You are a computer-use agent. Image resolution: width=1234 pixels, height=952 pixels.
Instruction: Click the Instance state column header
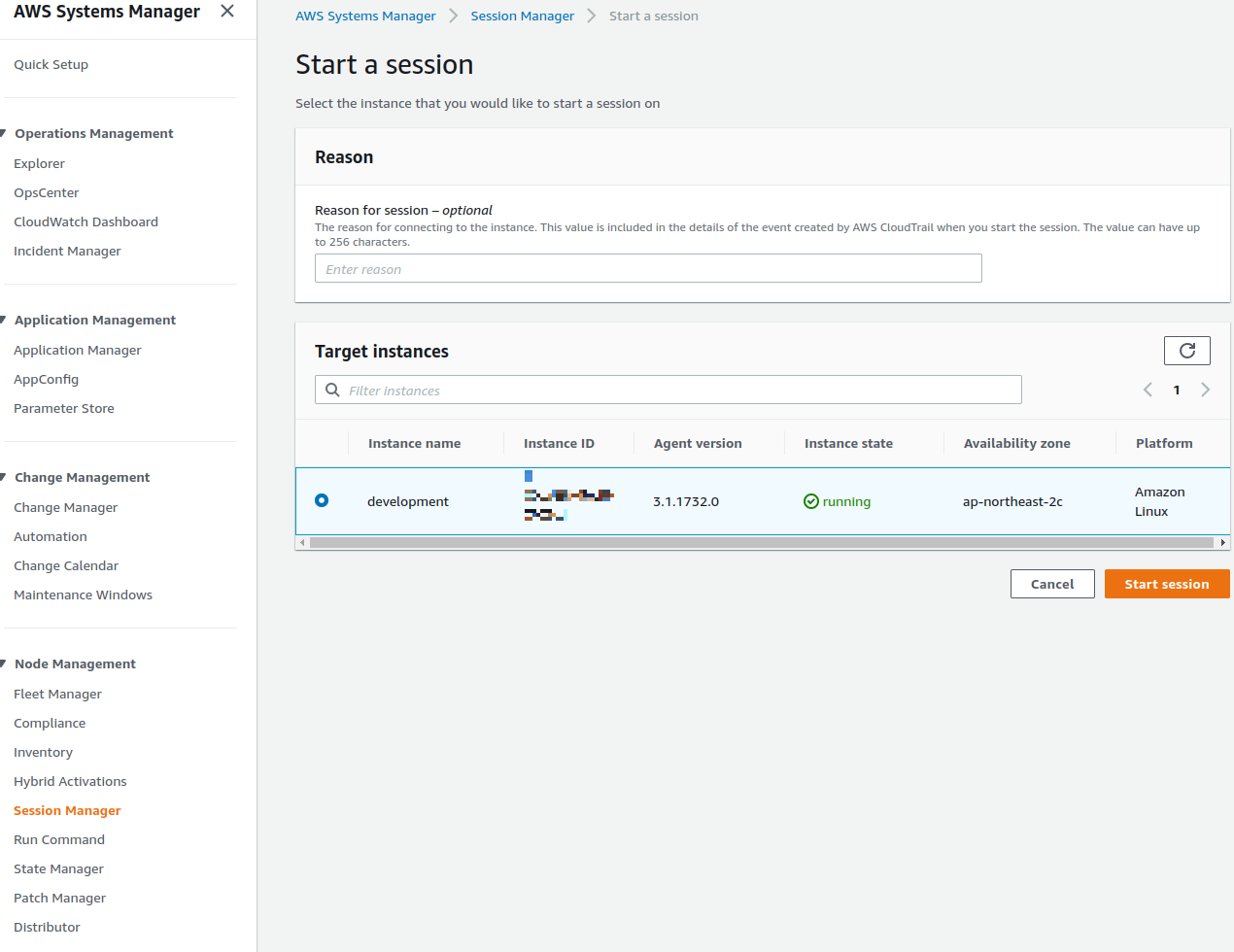[848, 443]
